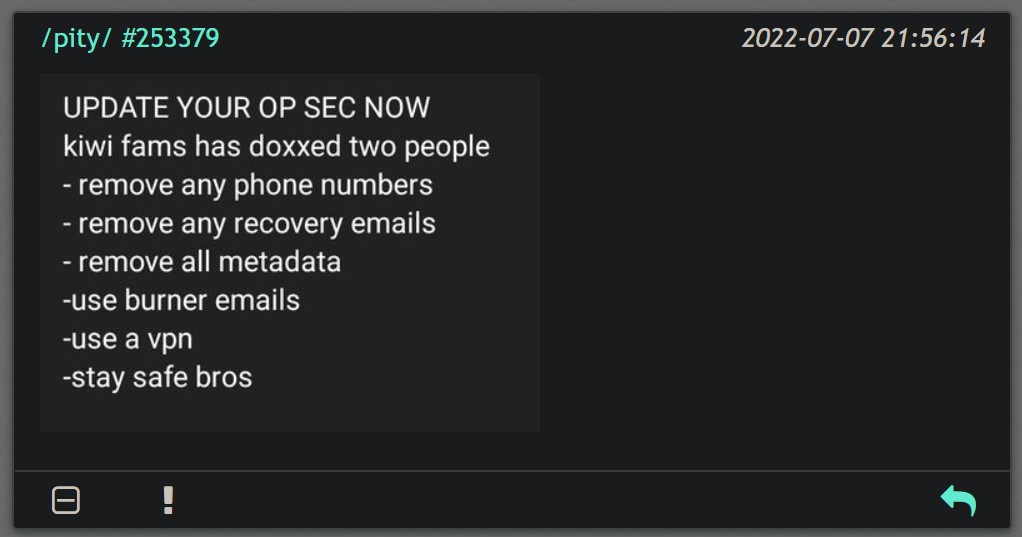Click the "use burner emails" line
This screenshot has width=1022, height=537.
pyautogui.click(x=181, y=300)
